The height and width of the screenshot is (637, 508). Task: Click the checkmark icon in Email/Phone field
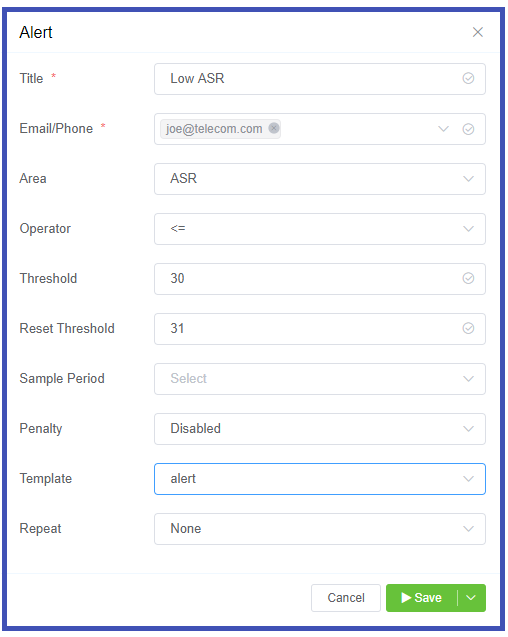tap(468, 129)
